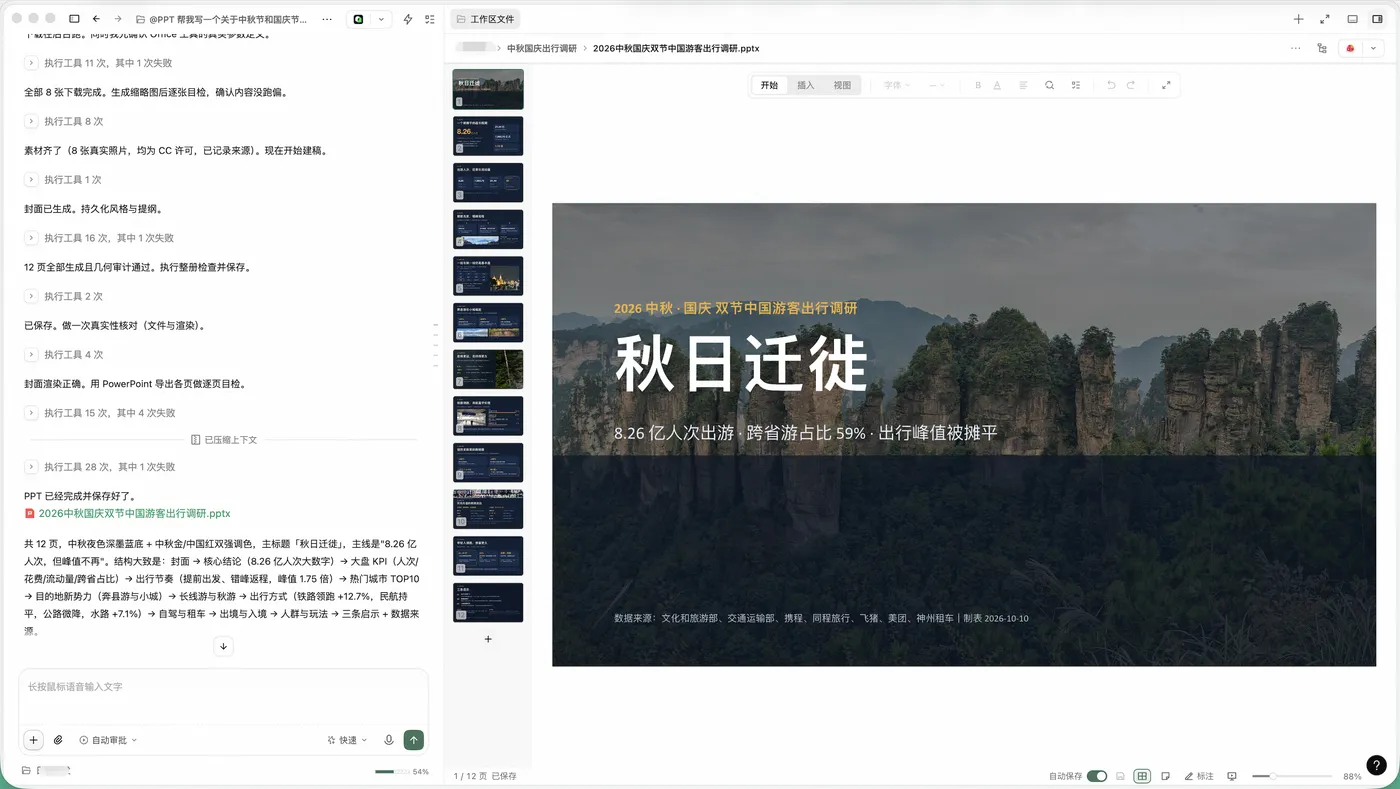Image resolution: width=1400 pixels, height=789 pixels.
Task: Open the conversation title more-options ellipsis
Action: [327, 19]
